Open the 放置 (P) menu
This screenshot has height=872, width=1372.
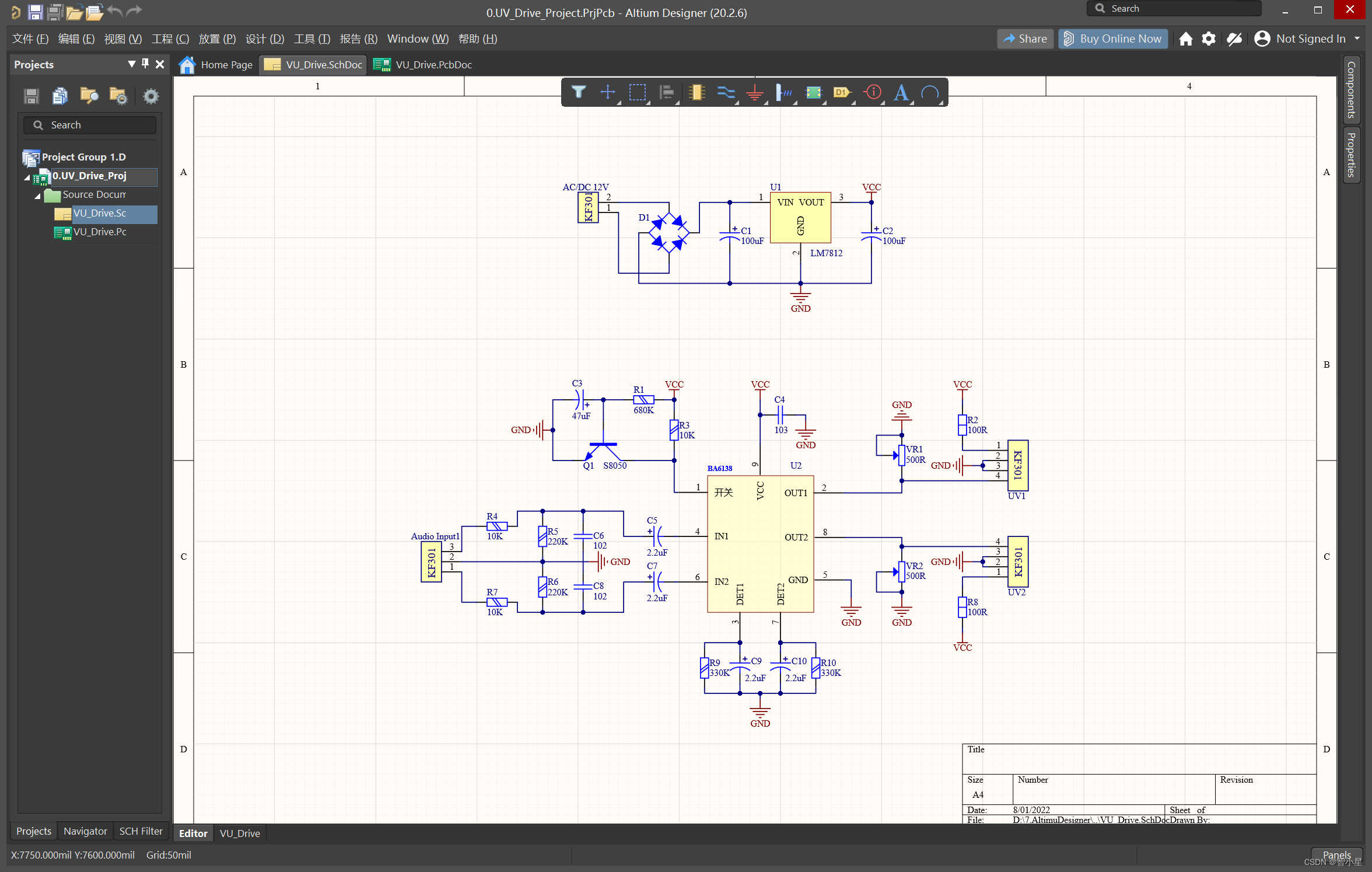click(217, 39)
